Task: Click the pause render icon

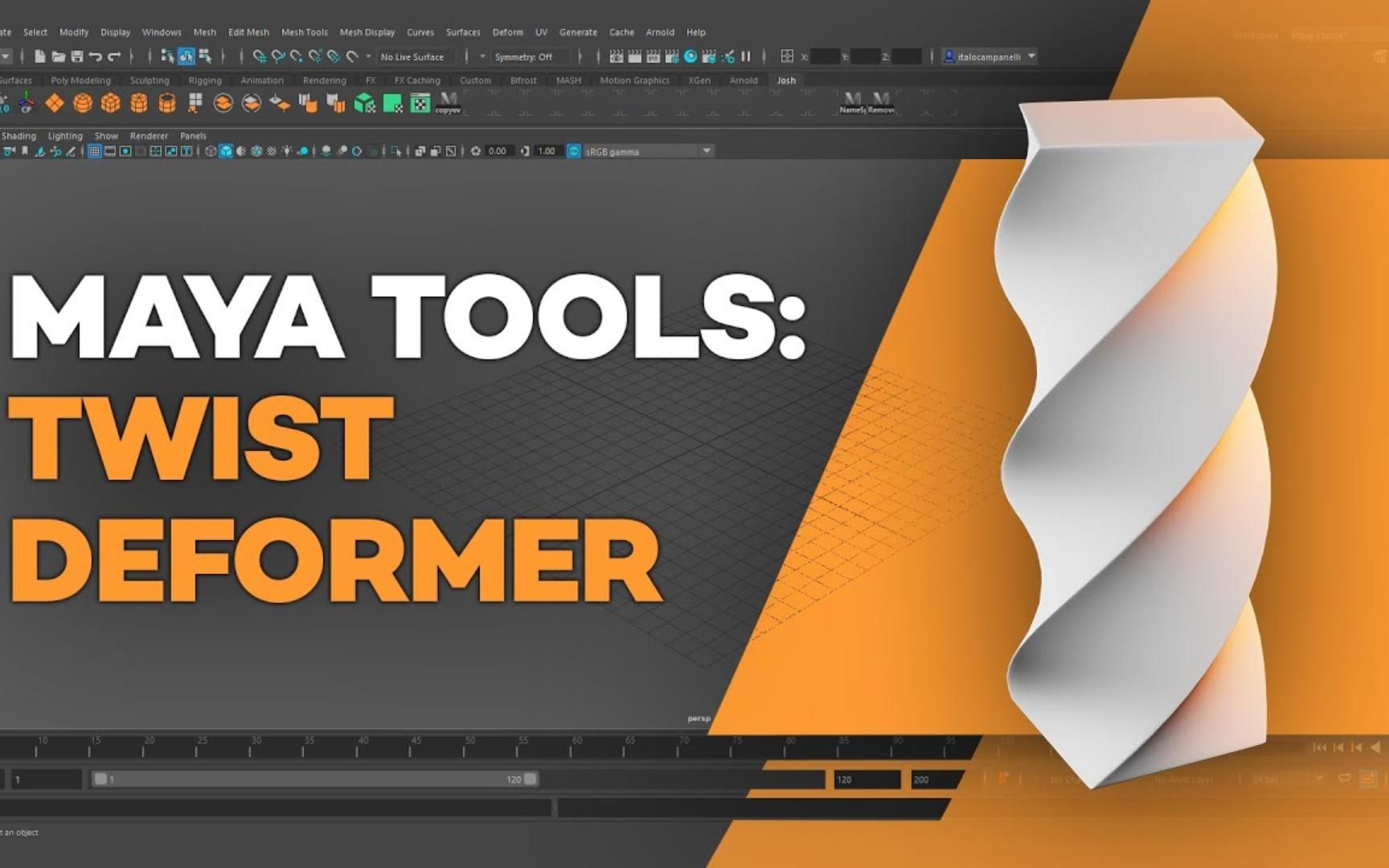Action: tap(746, 56)
